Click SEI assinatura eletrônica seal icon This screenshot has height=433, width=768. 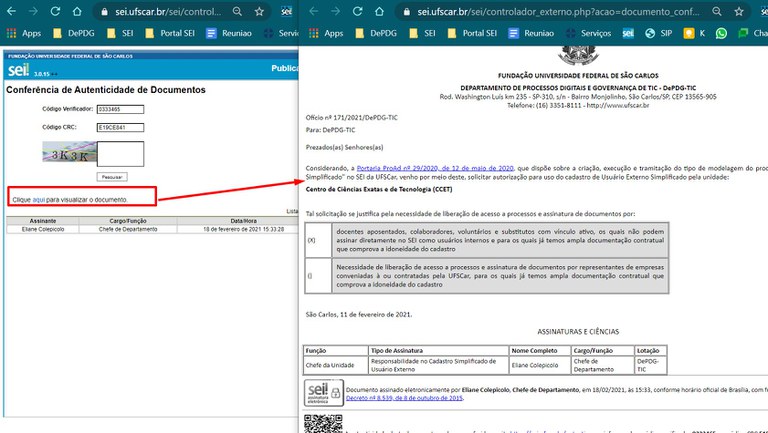pyautogui.click(x=323, y=392)
